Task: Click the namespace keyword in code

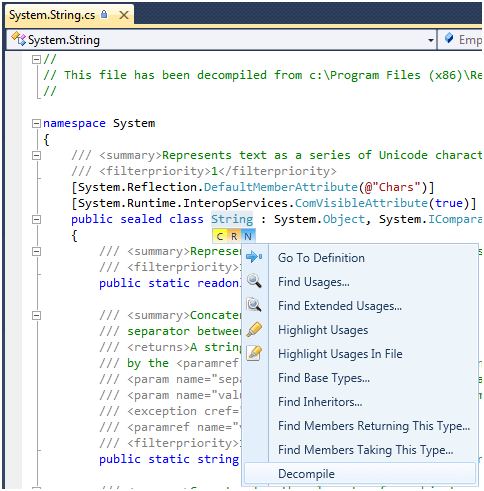Action: [74, 123]
